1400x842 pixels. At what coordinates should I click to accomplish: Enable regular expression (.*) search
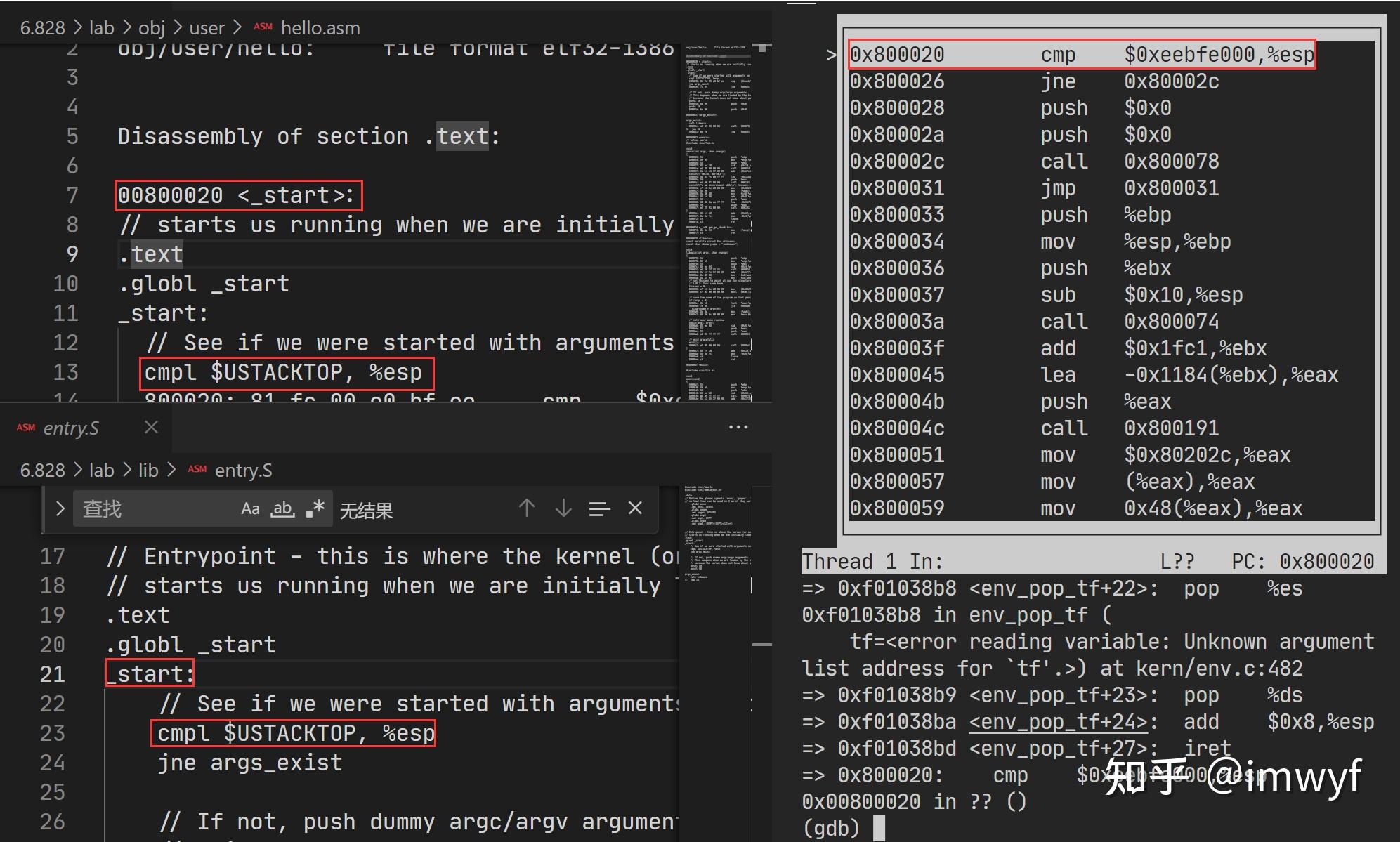[314, 508]
